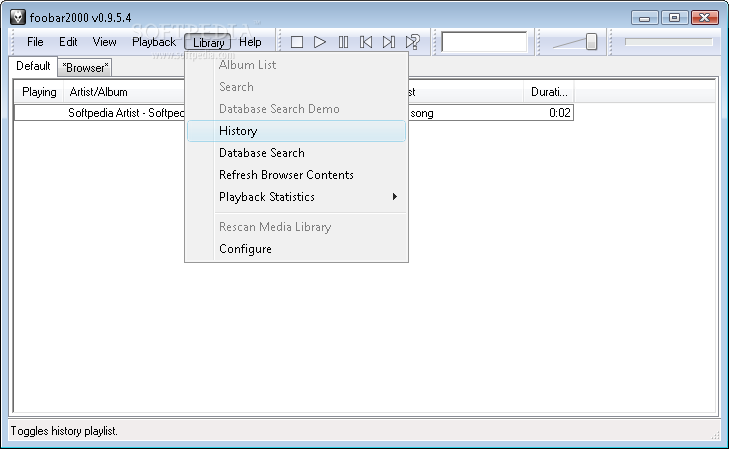Screen dimensions: 729x449
Task: Click the Database Search Demo entry
Action: (296, 109)
